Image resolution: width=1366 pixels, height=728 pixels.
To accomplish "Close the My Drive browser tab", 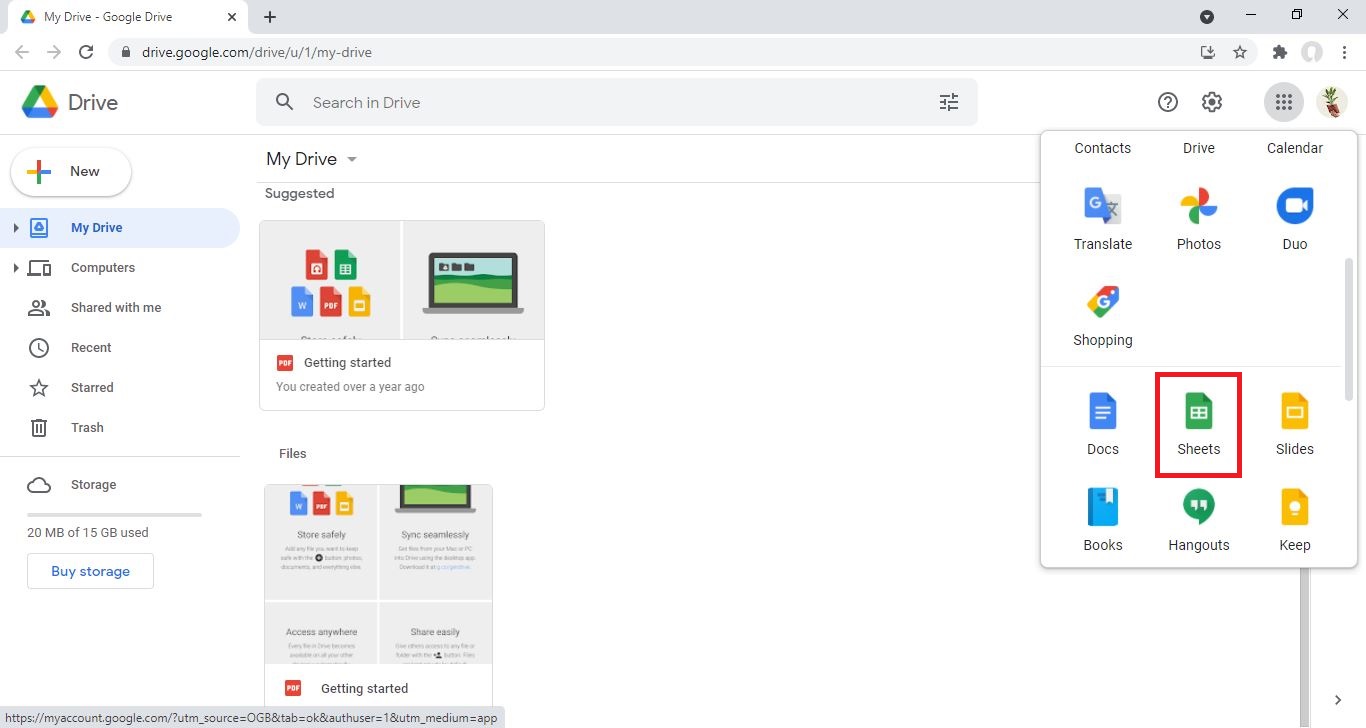I will [x=232, y=17].
